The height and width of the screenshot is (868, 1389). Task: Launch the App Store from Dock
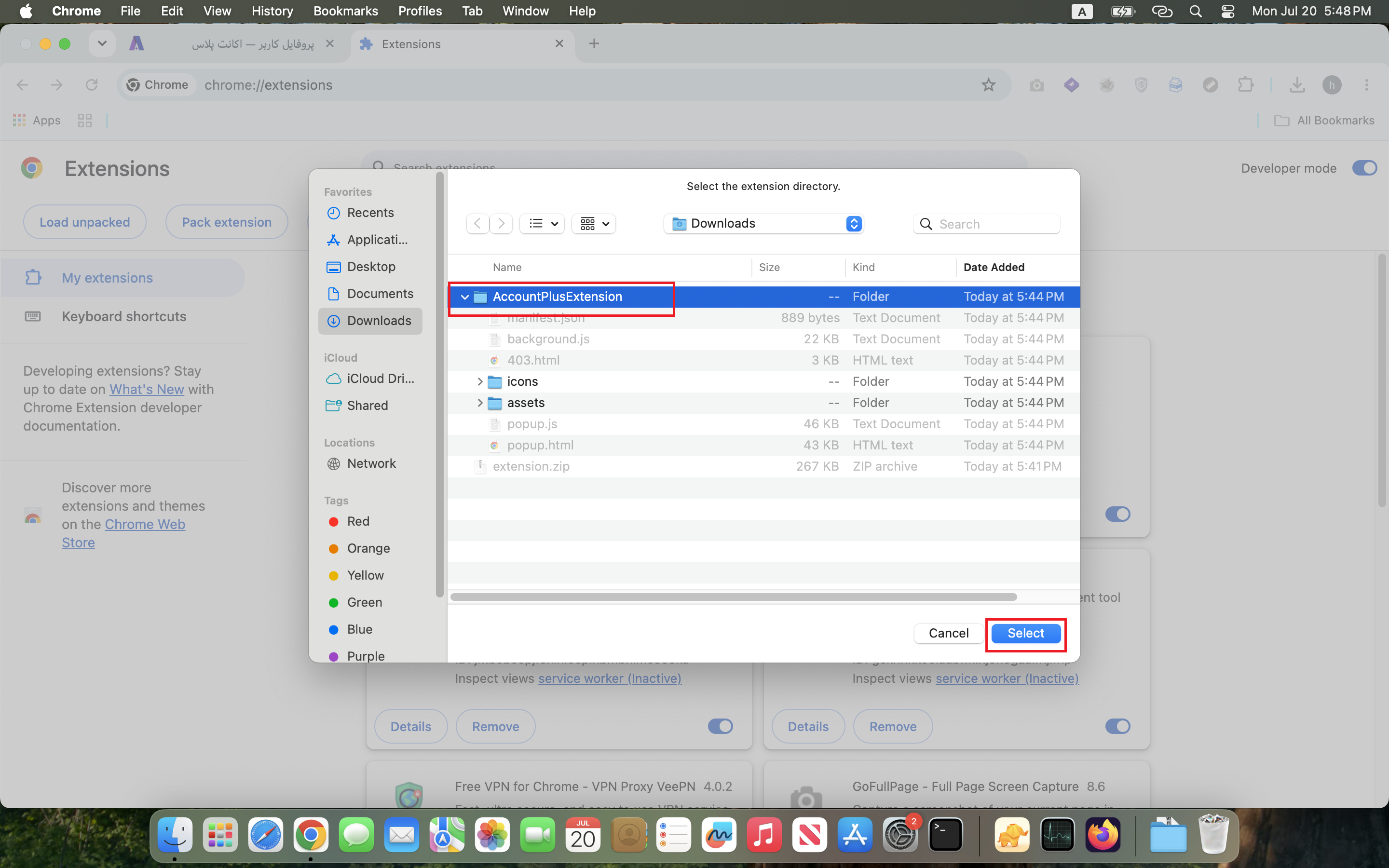pyautogui.click(x=855, y=835)
